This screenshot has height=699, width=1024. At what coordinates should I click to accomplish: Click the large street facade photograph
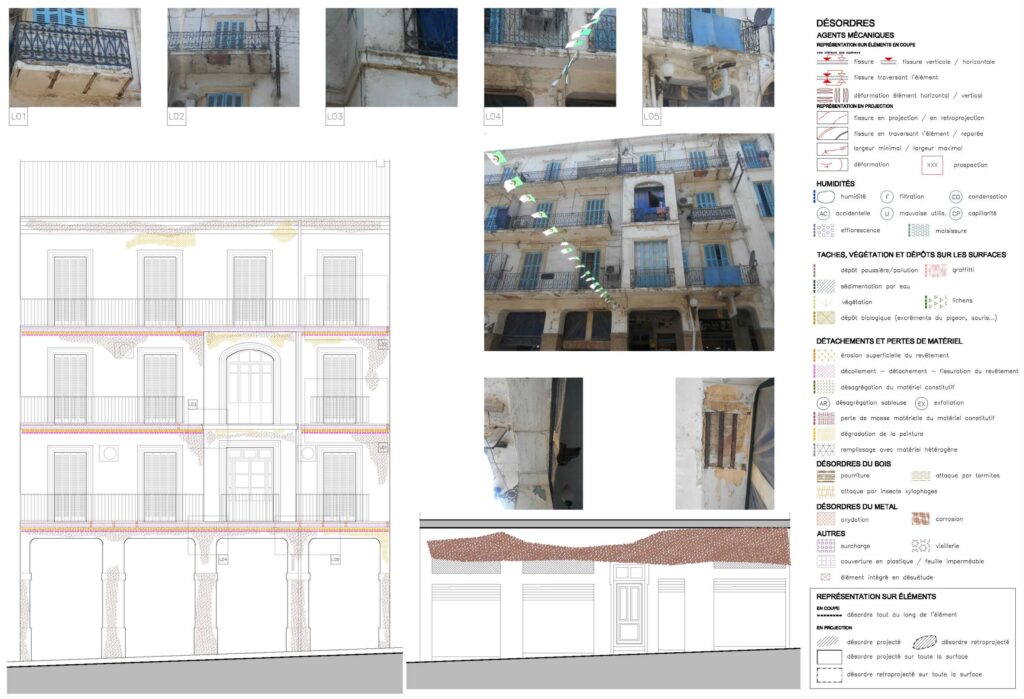tap(628, 242)
